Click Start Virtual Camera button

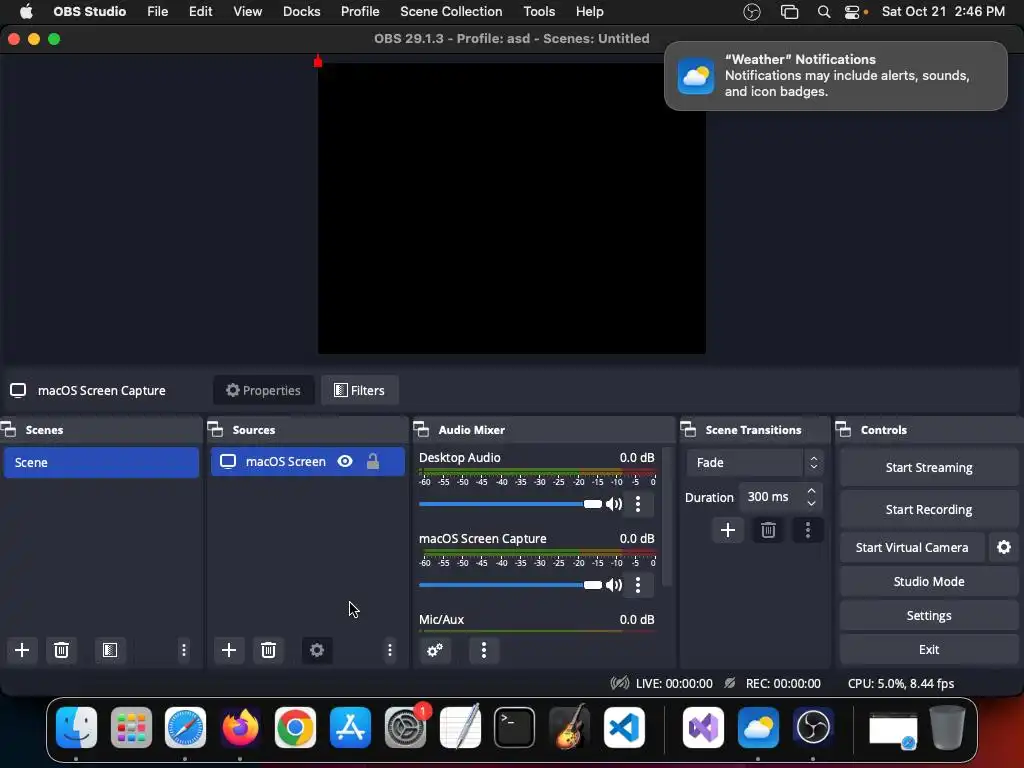click(x=912, y=547)
